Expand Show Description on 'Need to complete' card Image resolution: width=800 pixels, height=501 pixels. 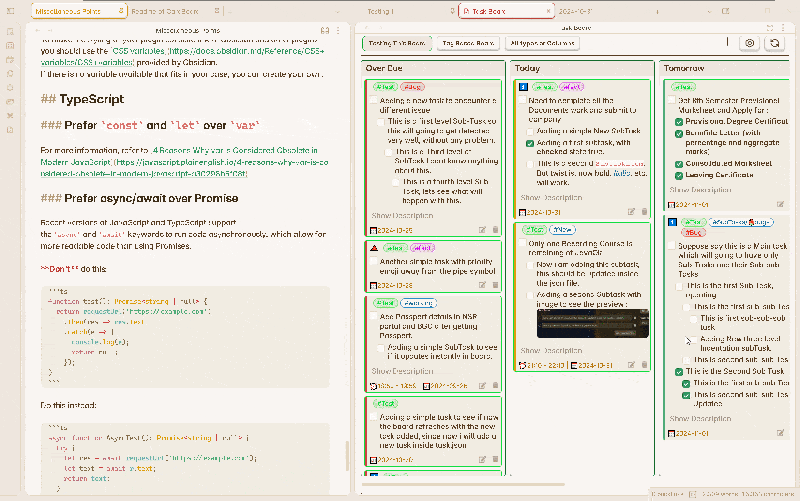[x=551, y=197]
